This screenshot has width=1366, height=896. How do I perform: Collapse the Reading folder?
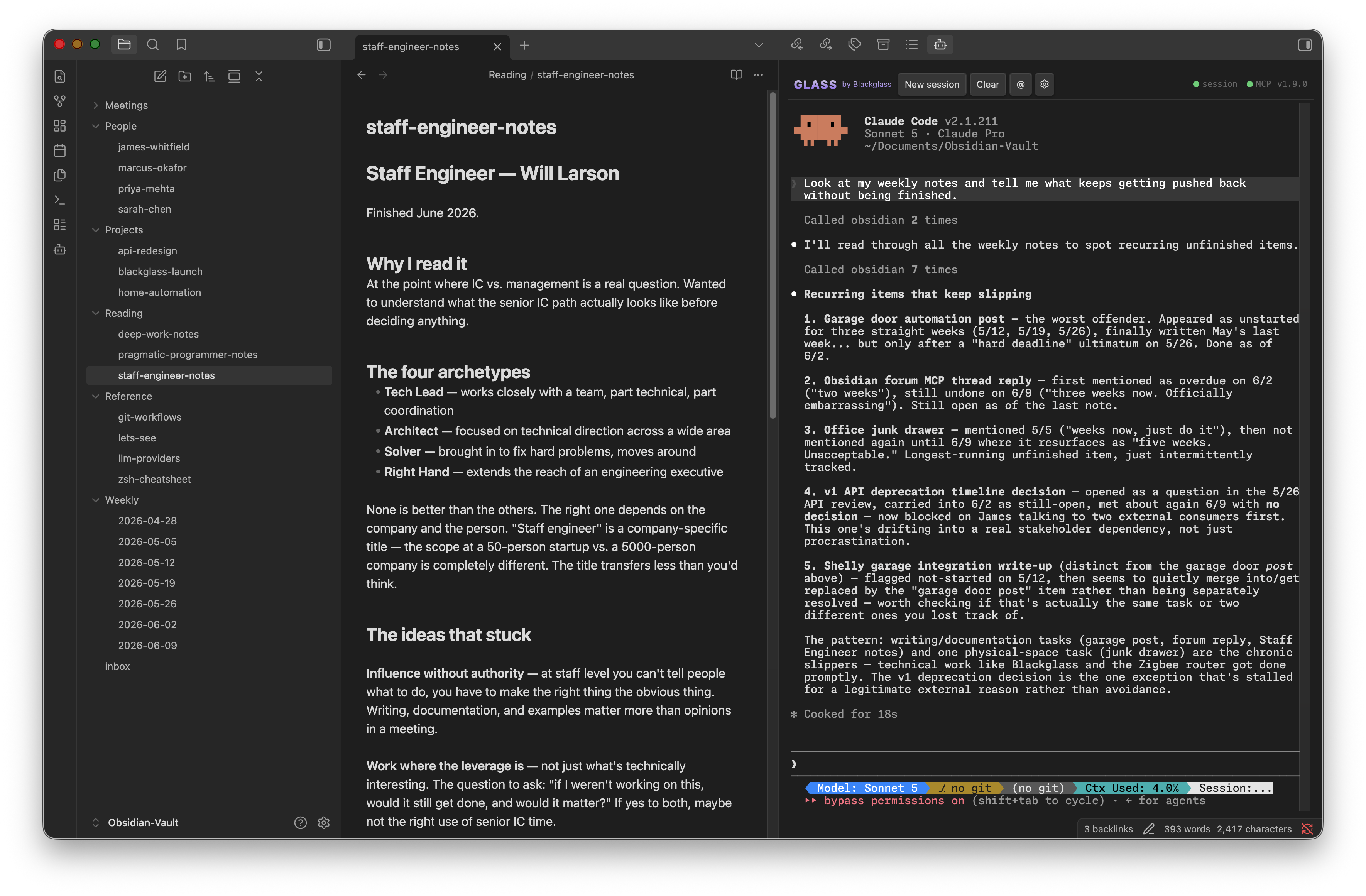124,313
